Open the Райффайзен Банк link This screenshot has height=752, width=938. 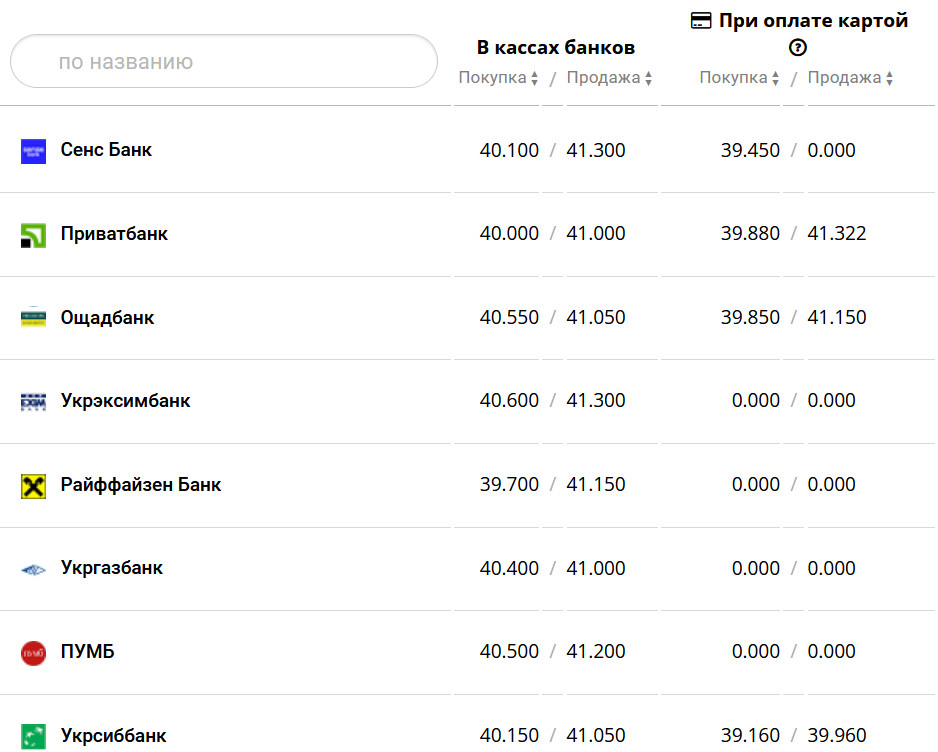[141, 485]
